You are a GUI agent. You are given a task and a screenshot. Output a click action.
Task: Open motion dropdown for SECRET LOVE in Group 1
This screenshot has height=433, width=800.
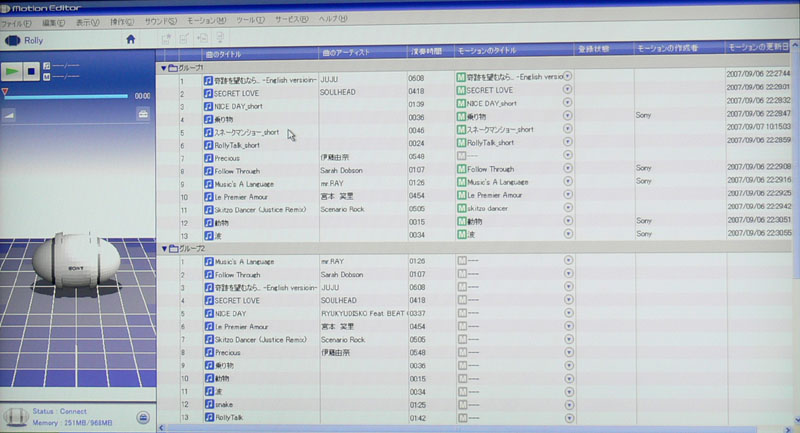point(567,89)
